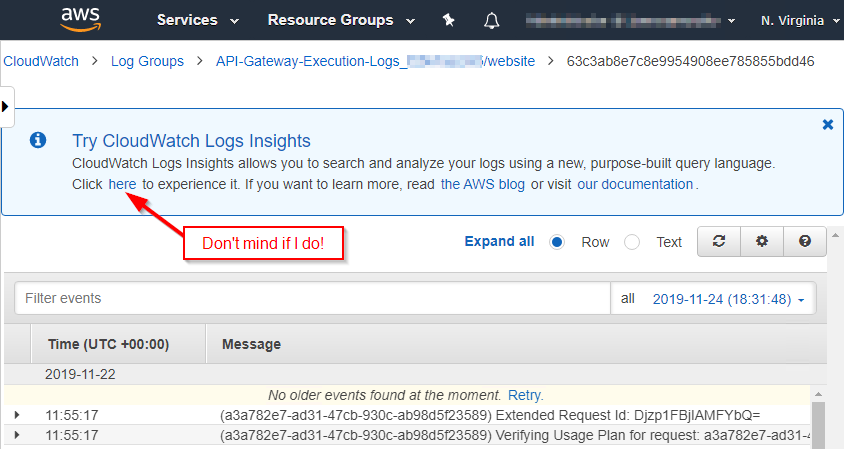Open the notifications bell icon

coord(491,20)
